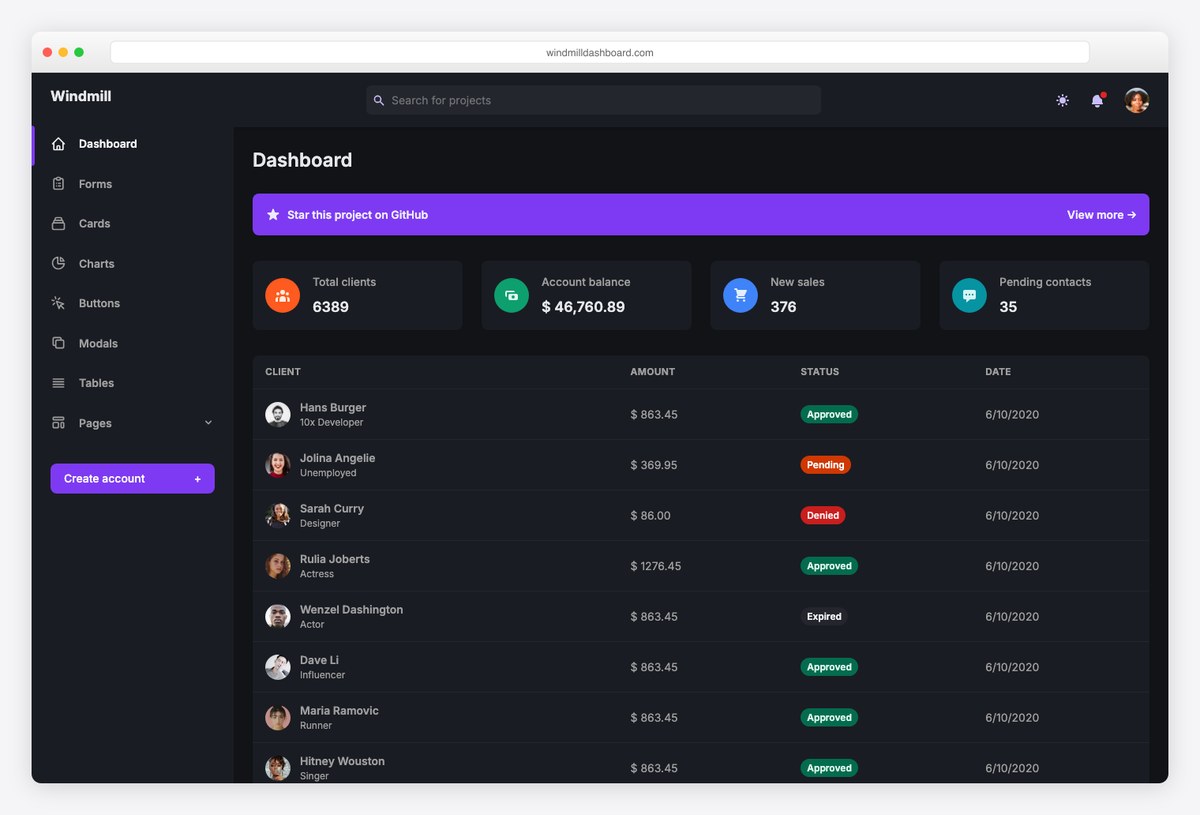1200x815 pixels.
Task: Click the 35 pending contacts value
Action: 1008,307
